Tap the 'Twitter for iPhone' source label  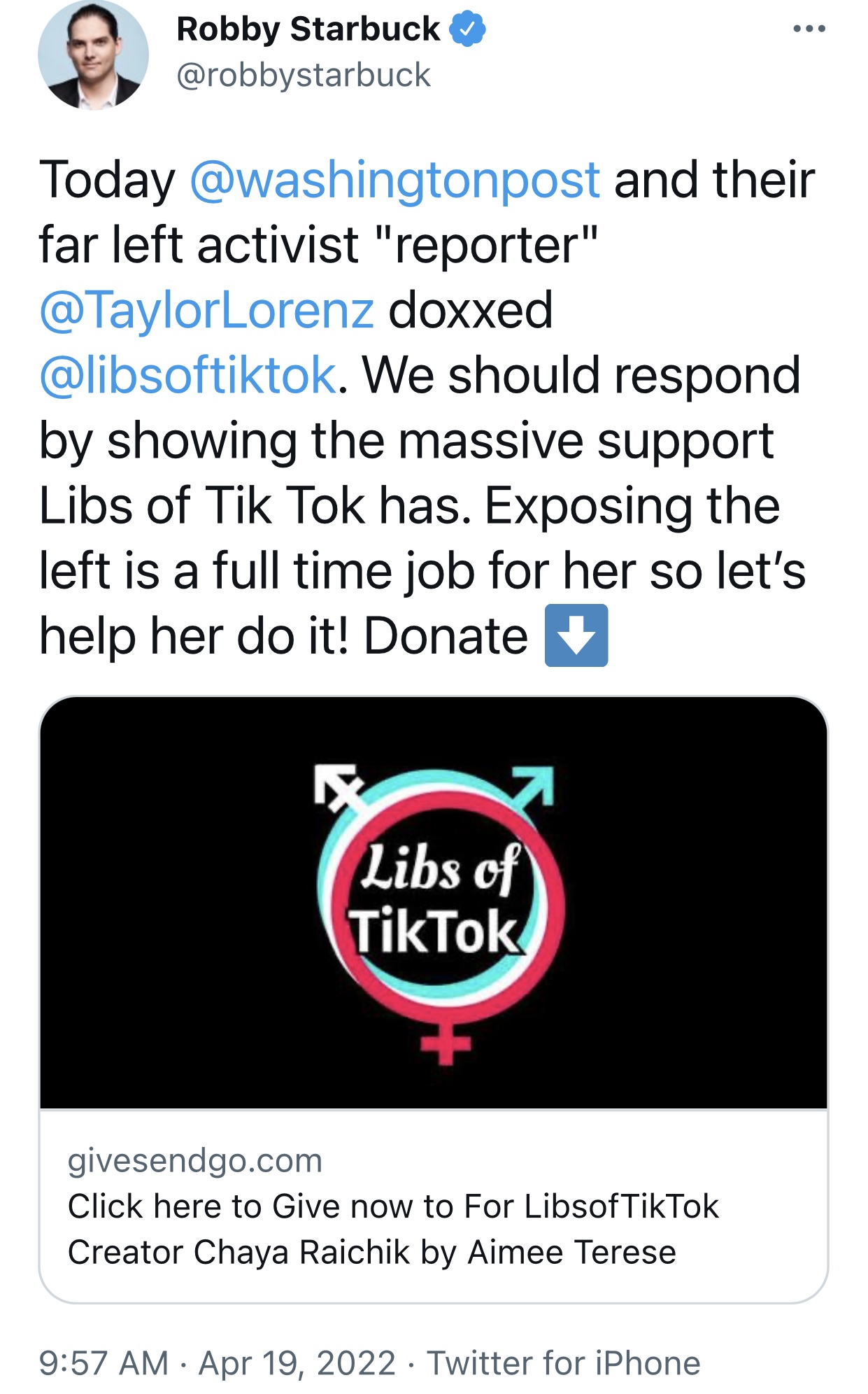(x=564, y=1363)
